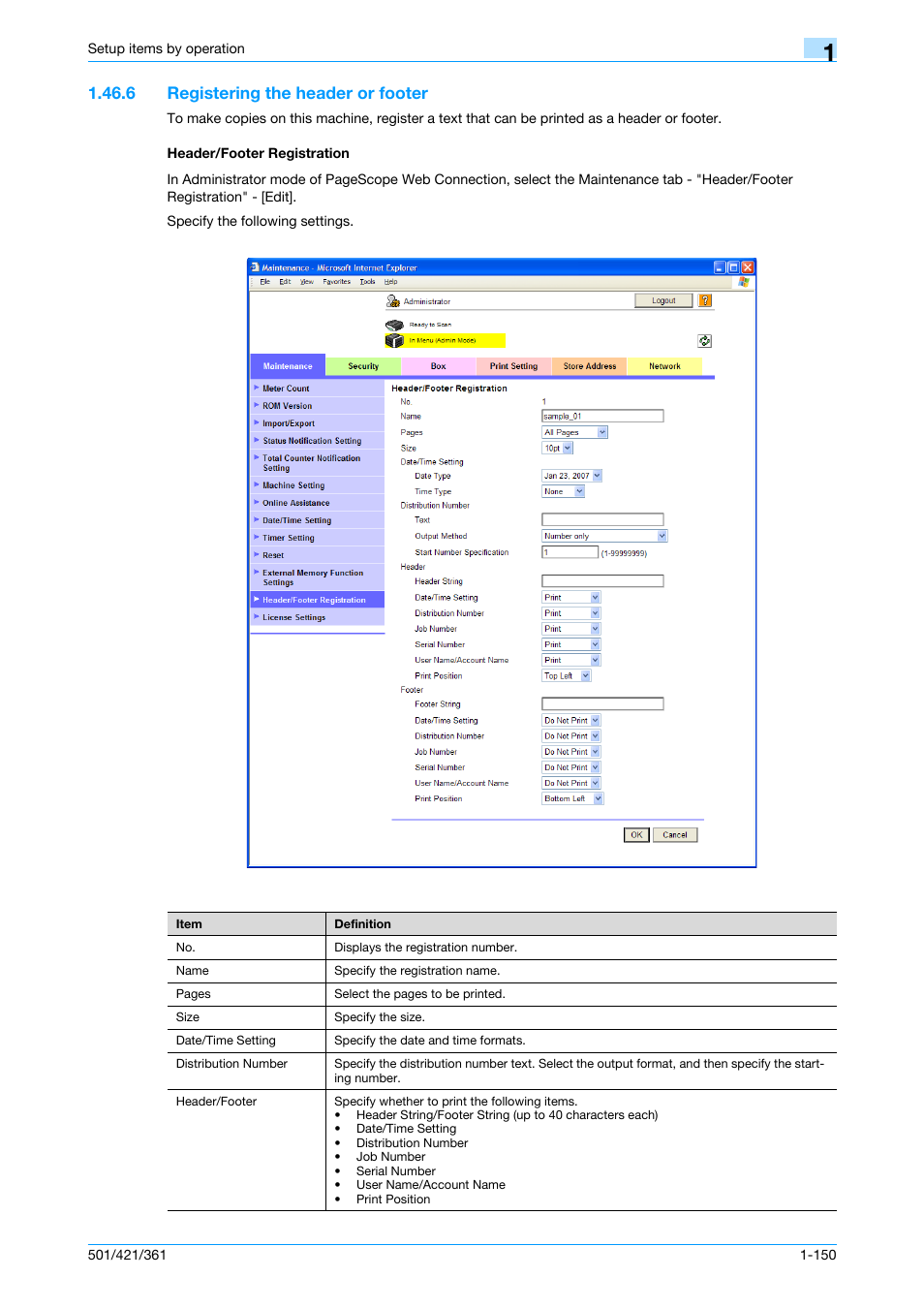
Task: Open Reset in the sidebar
Action: (x=318, y=555)
